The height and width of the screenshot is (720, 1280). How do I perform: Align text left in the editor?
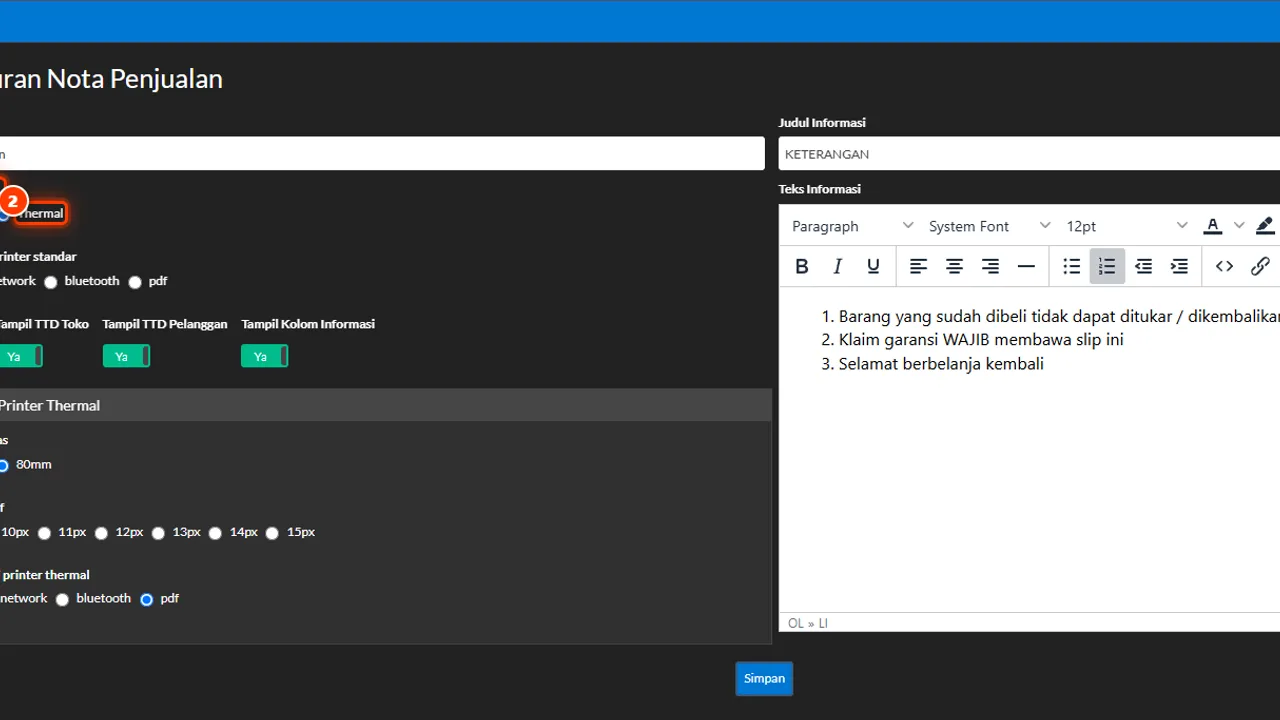point(918,266)
